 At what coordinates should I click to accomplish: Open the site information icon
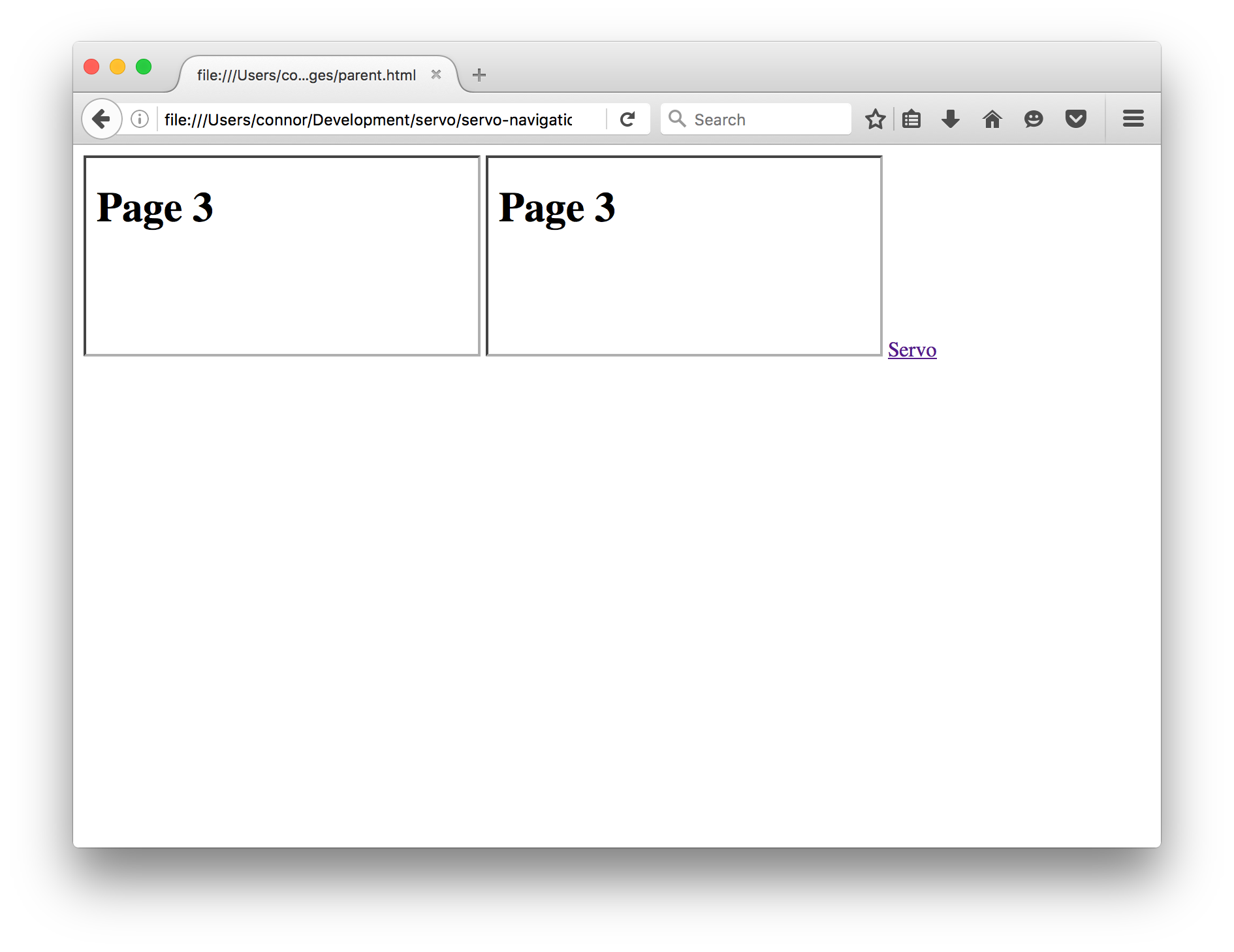(x=140, y=119)
